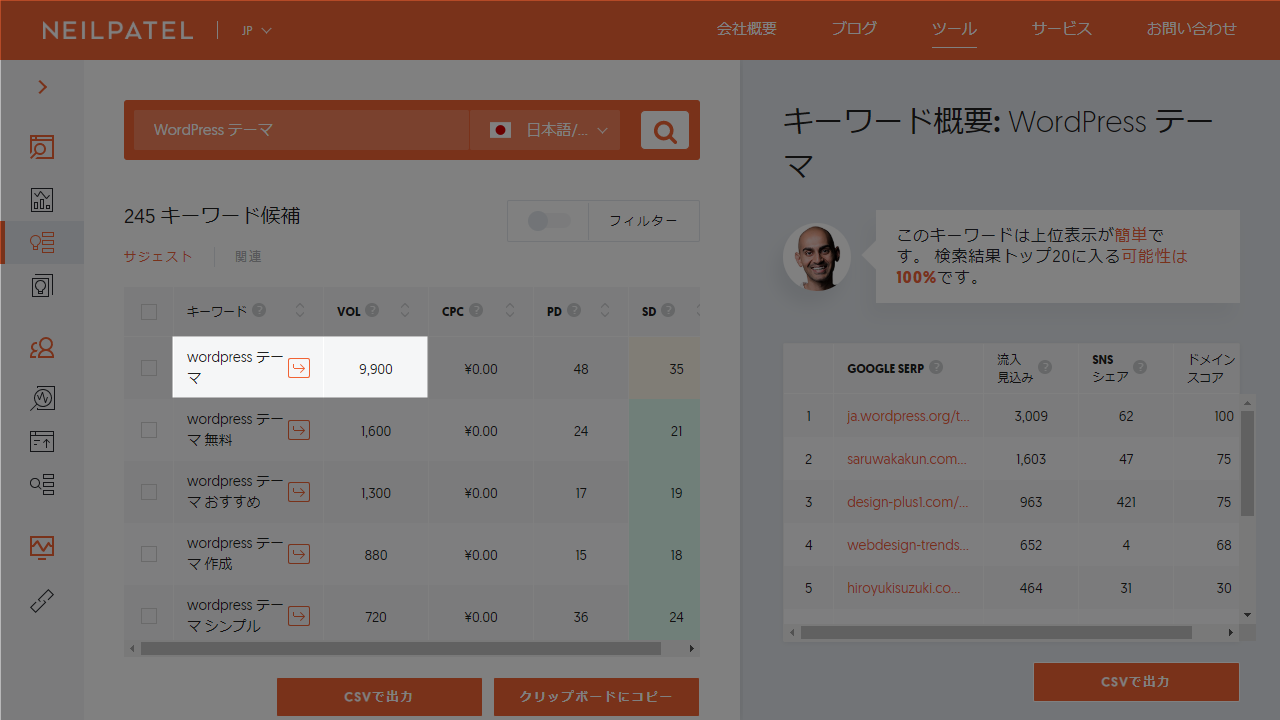Check the box for wordpress テーマ 作成

[149, 554]
